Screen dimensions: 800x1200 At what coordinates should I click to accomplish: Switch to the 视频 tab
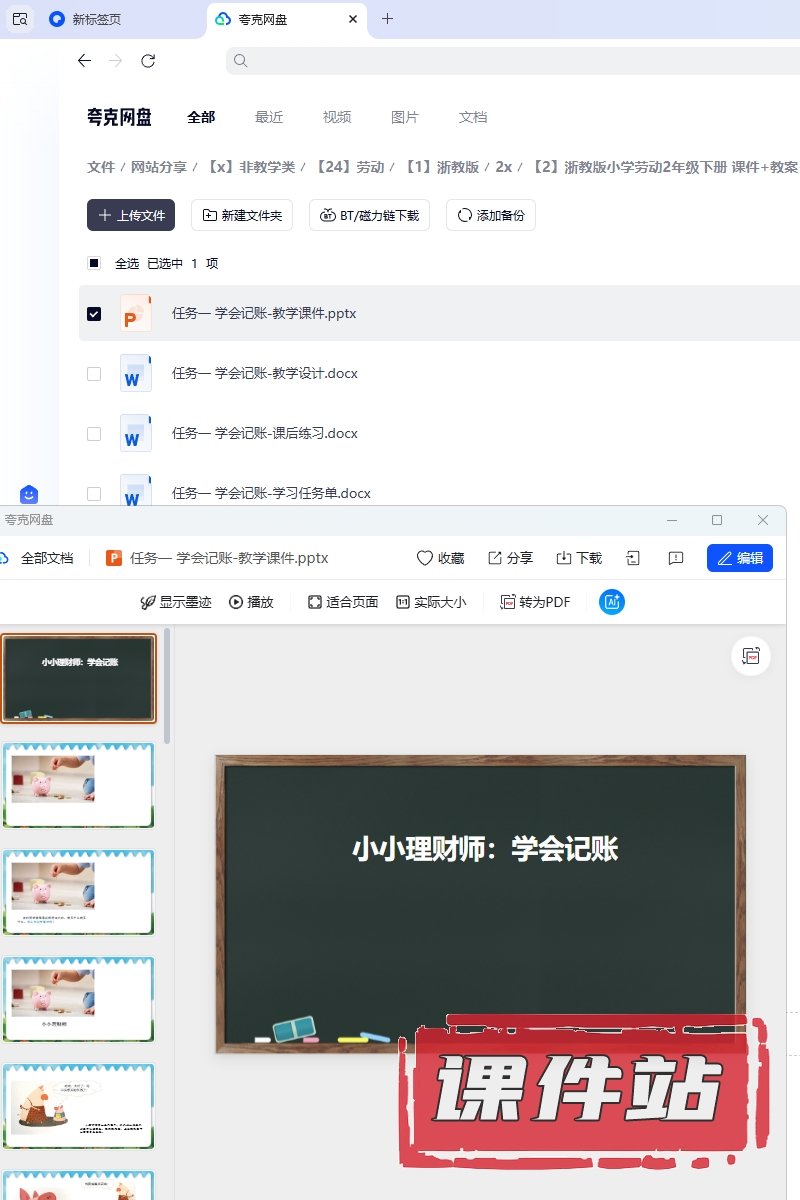click(337, 117)
